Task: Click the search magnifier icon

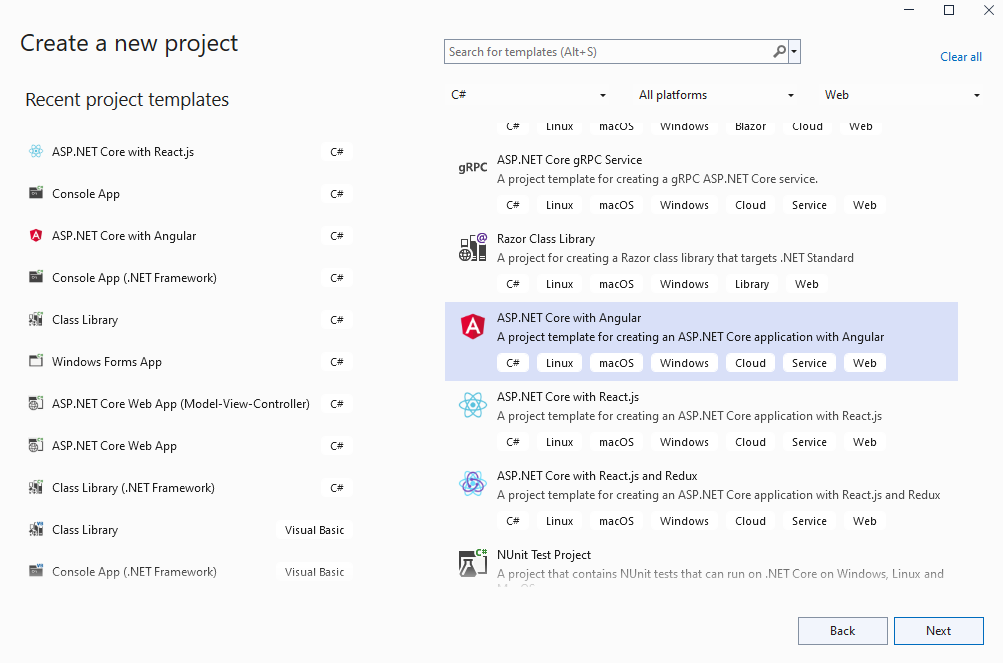Action: (779, 52)
